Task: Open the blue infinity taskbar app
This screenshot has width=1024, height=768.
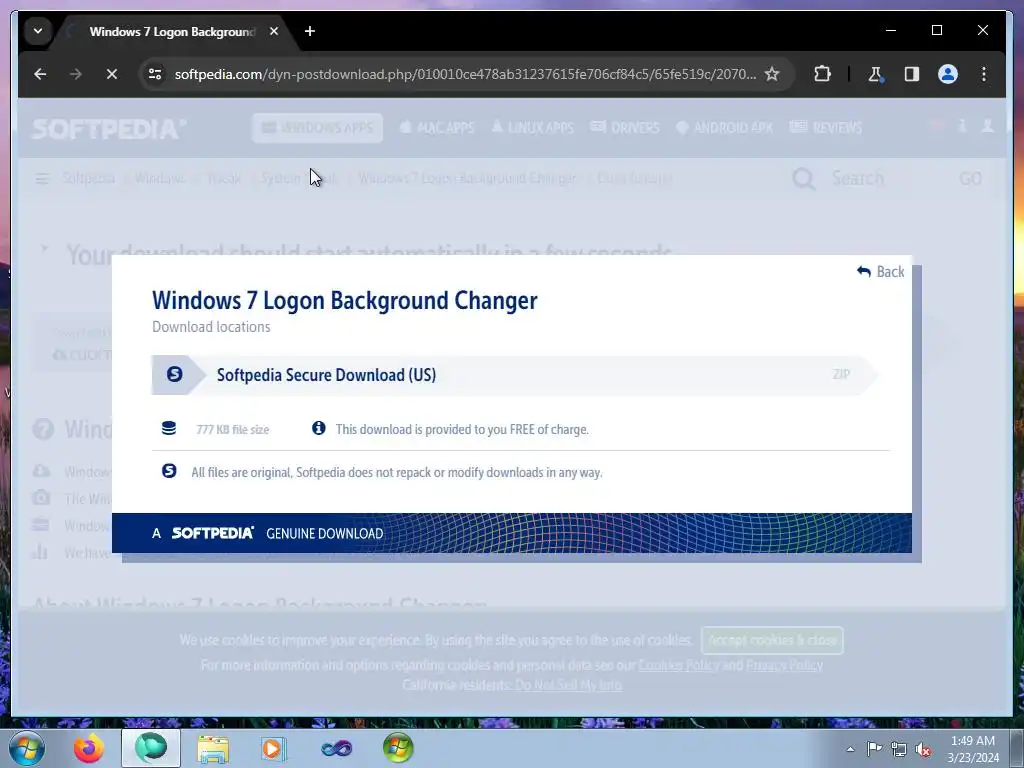Action: coord(337,748)
